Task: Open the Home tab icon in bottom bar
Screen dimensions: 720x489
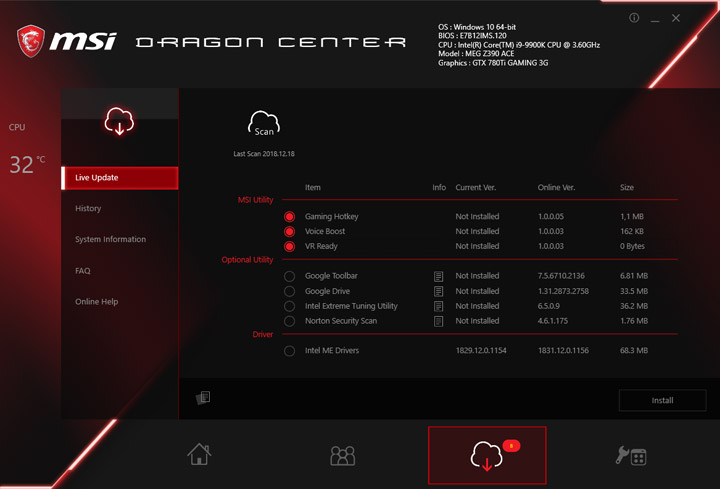Action: pyautogui.click(x=199, y=454)
